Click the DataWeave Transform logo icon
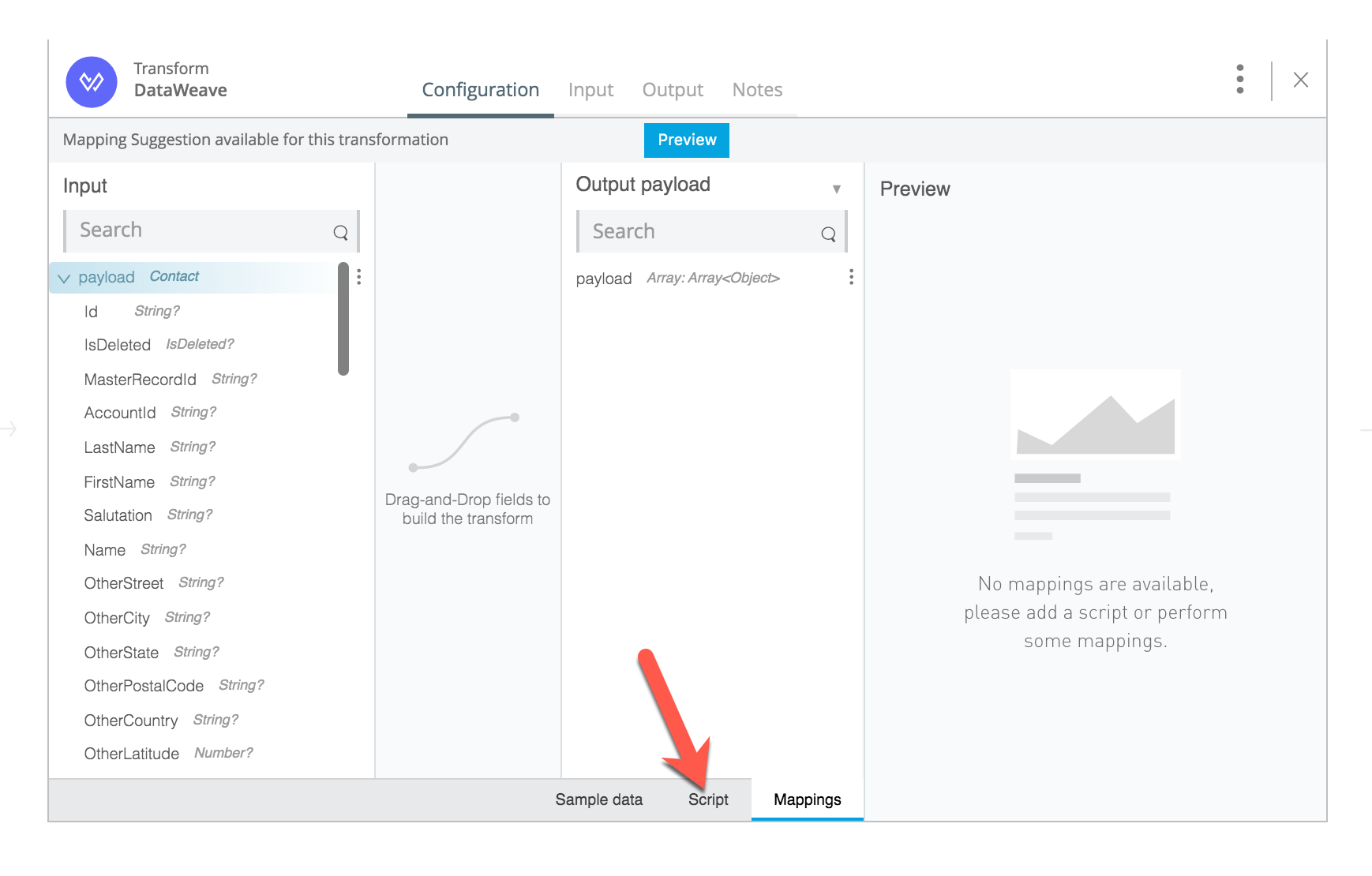This screenshot has width=1372, height=876. 92,82
